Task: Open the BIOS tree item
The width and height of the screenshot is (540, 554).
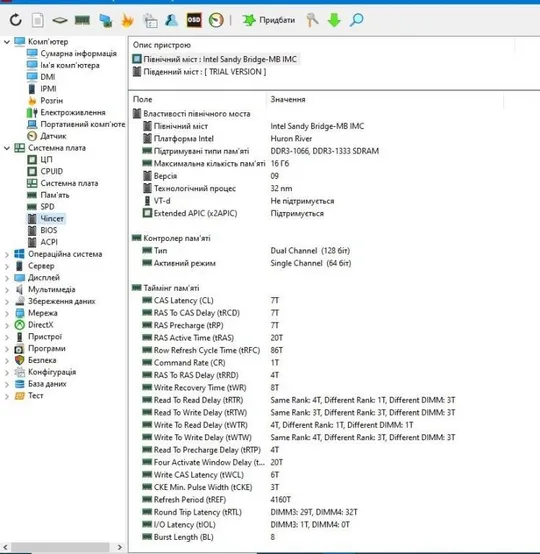Action: pyautogui.click(x=48, y=230)
